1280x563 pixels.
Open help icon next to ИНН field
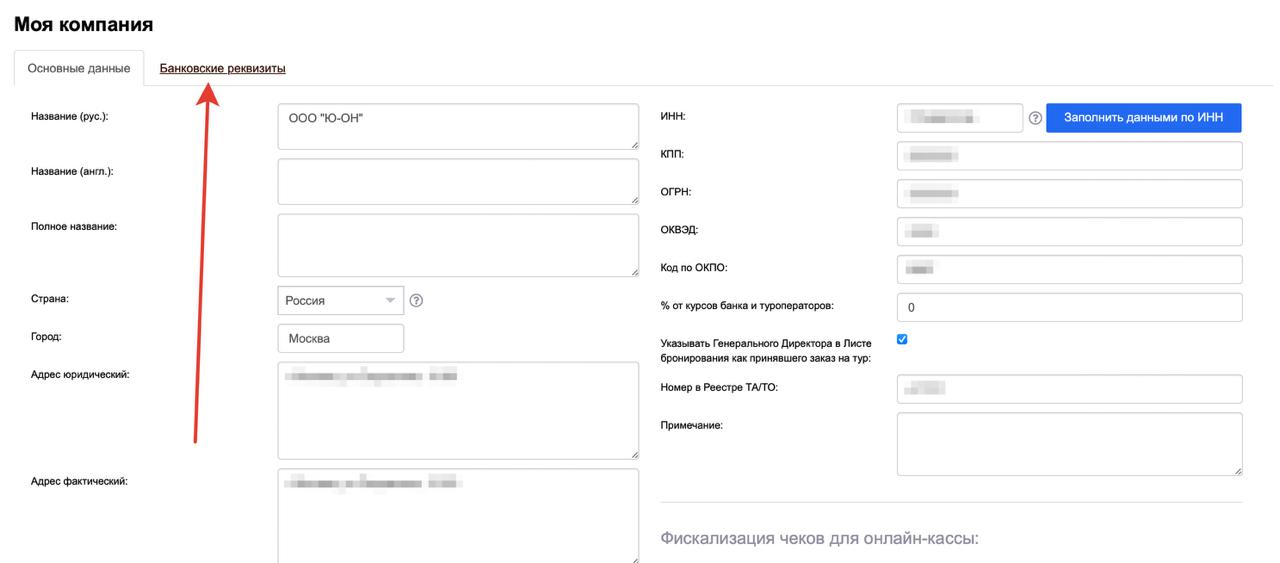click(x=1035, y=119)
